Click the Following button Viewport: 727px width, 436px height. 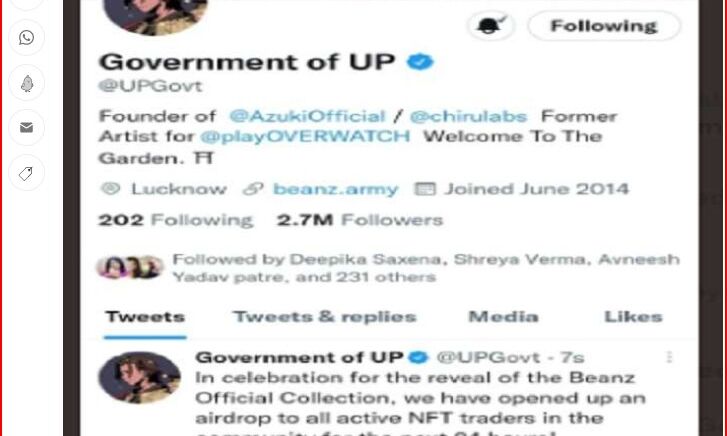pos(604,26)
